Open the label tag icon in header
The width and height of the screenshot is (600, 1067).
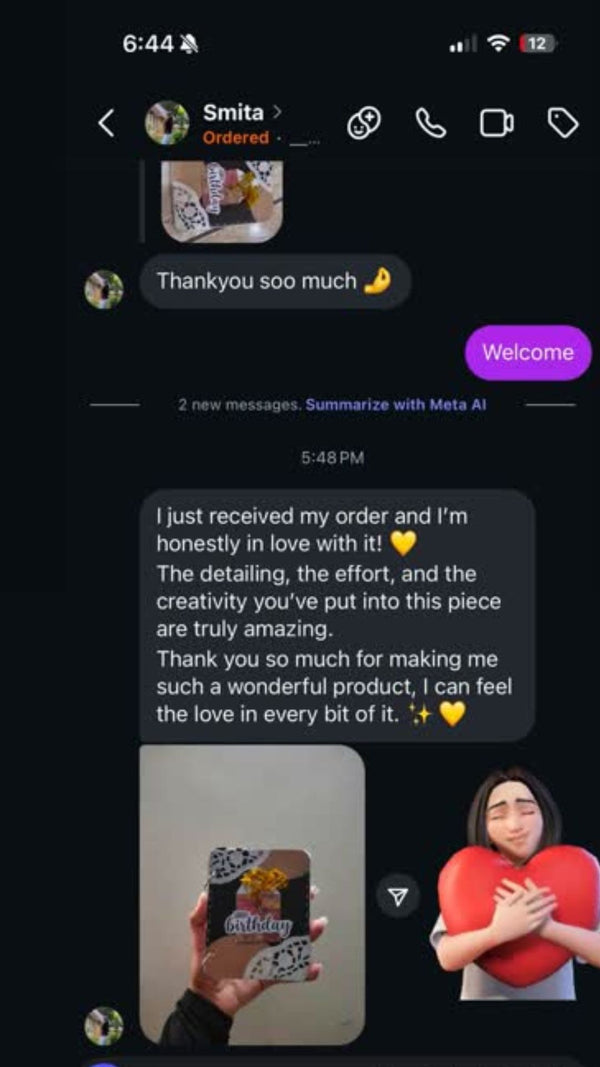click(563, 123)
